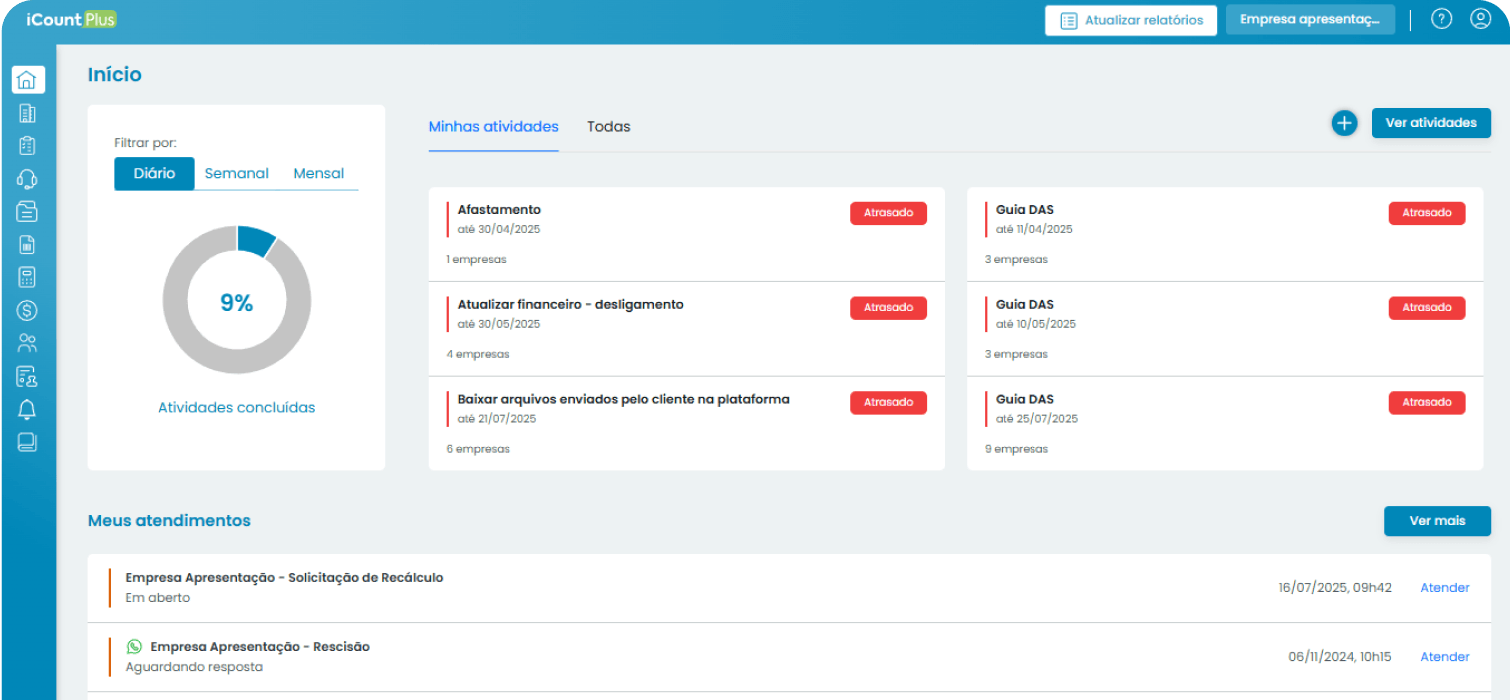Viewport: 1510px width, 700px height.
Task: Open the dollar sign financial icon
Action: (x=27, y=311)
